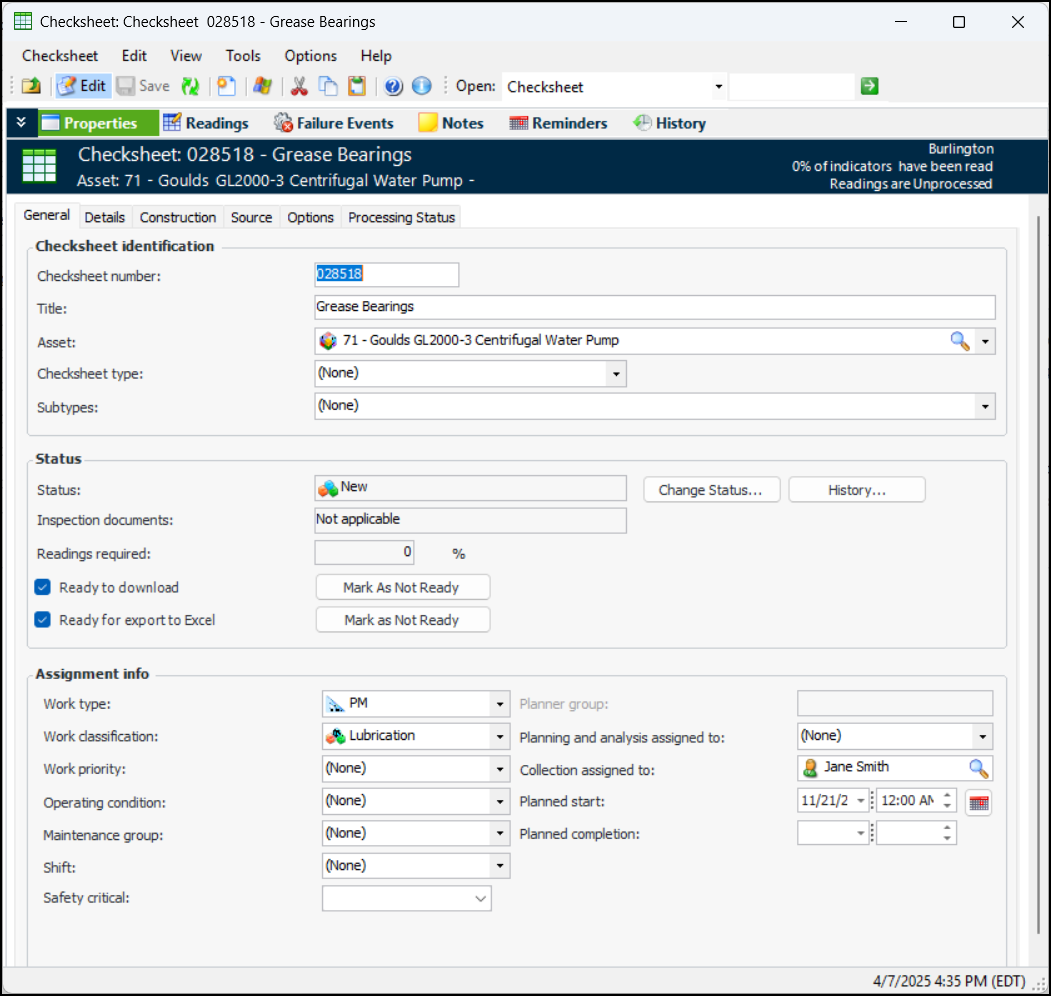Image resolution: width=1051 pixels, height=996 pixels.
Task: Open the blue Help question mark icon
Action: click(x=393, y=86)
